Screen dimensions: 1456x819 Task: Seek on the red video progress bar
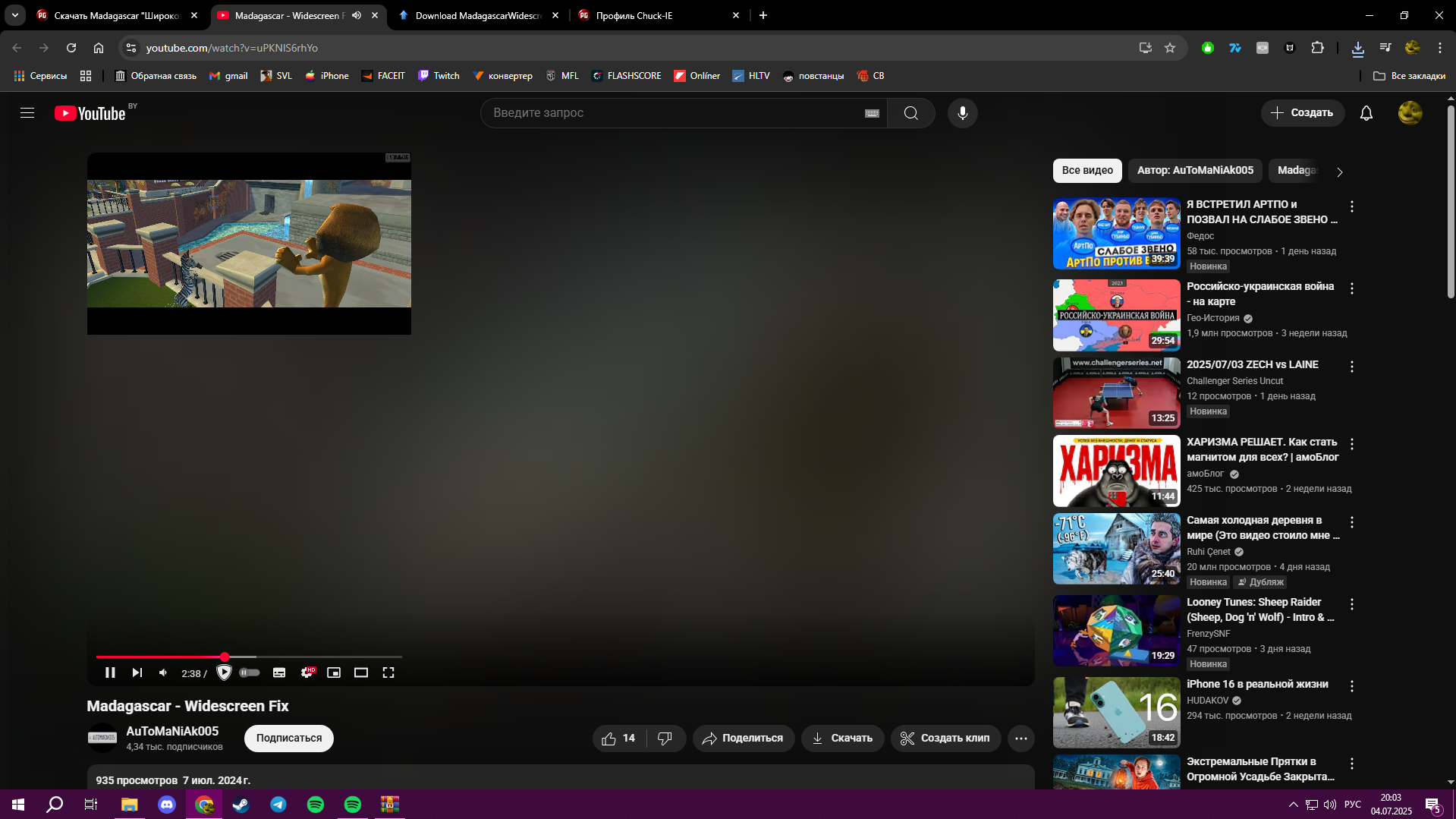249,657
